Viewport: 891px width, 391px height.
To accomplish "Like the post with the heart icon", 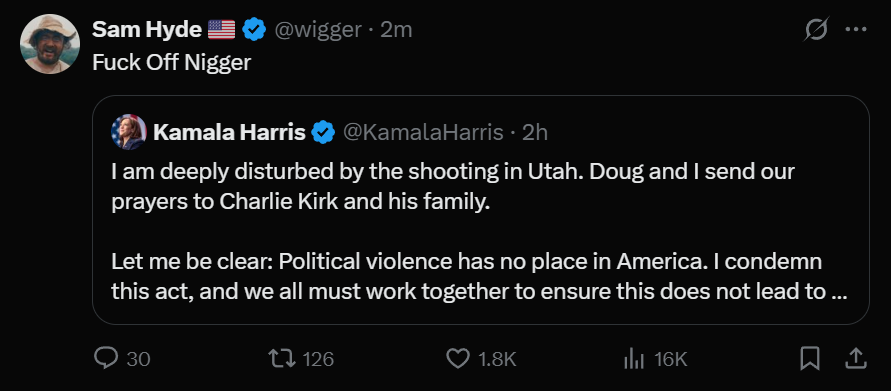I will coord(458,359).
